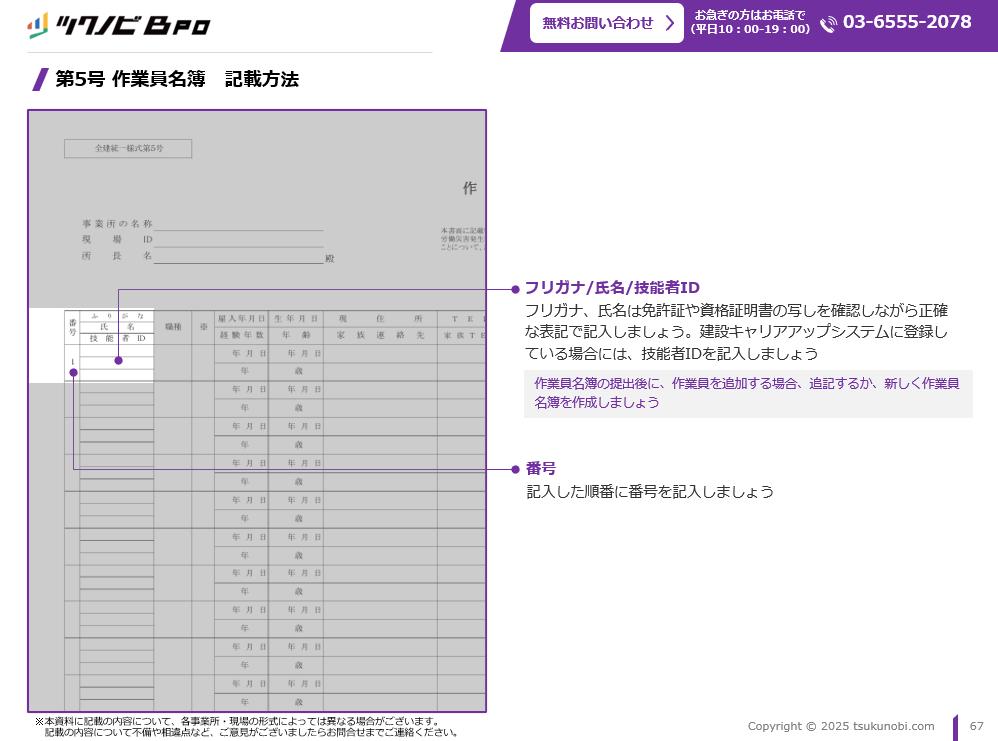The height and width of the screenshot is (741, 998).
Task: Click the 経験年数 column header
Action: [x=241, y=335]
